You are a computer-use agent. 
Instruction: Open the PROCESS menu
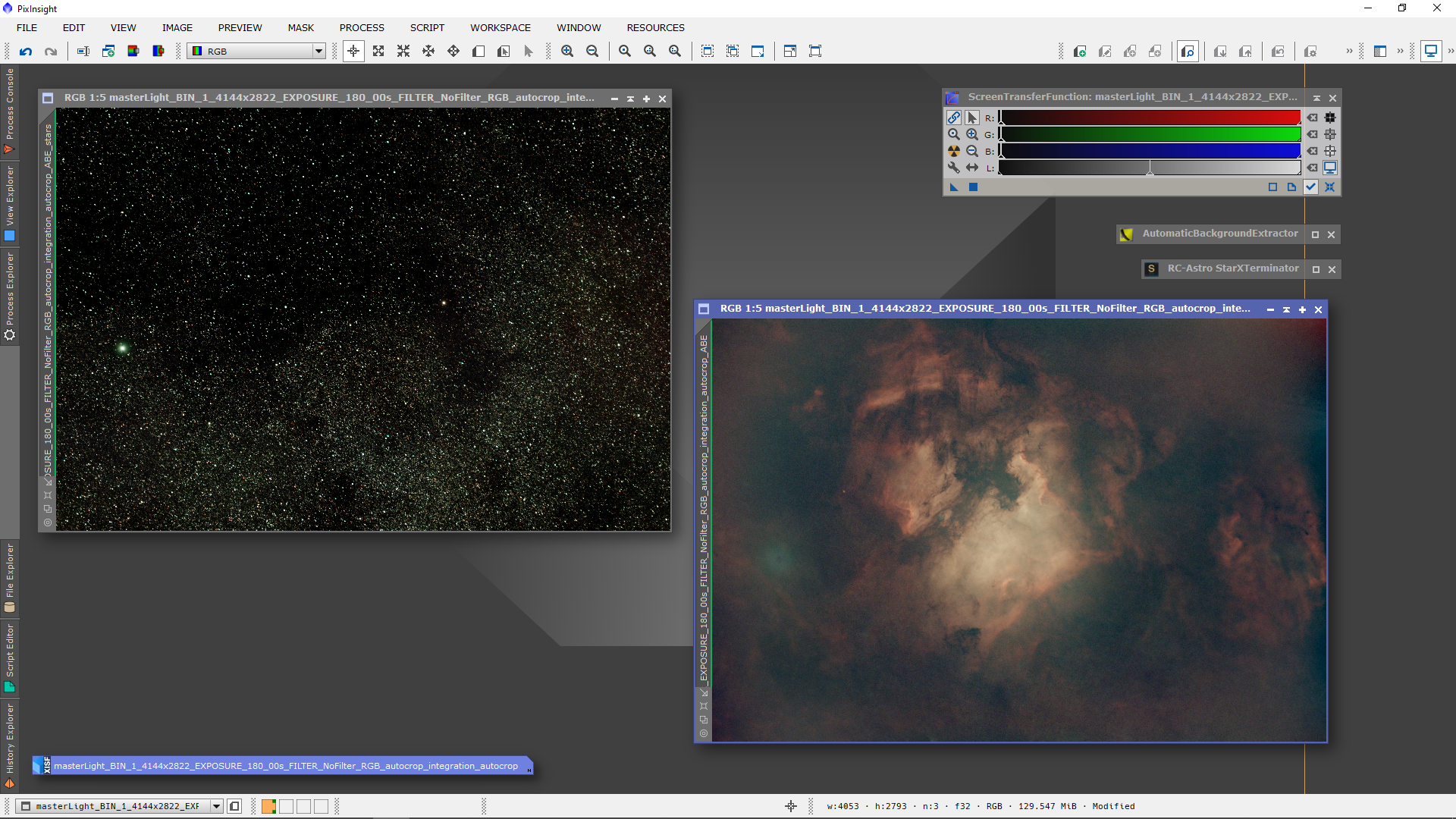(x=361, y=28)
